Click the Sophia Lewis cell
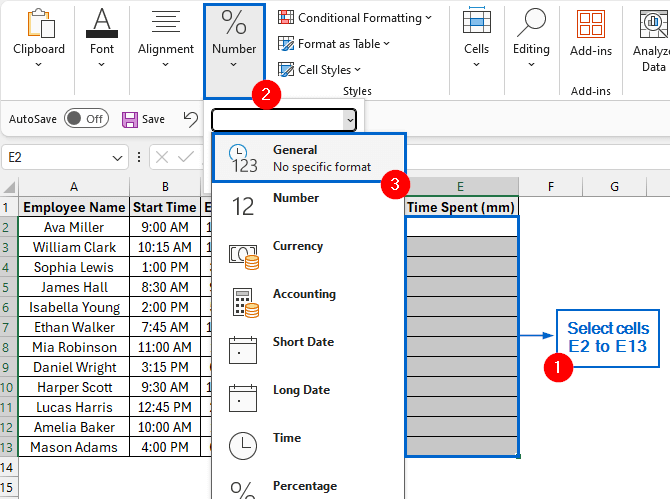This screenshot has width=670, height=499. click(x=74, y=267)
